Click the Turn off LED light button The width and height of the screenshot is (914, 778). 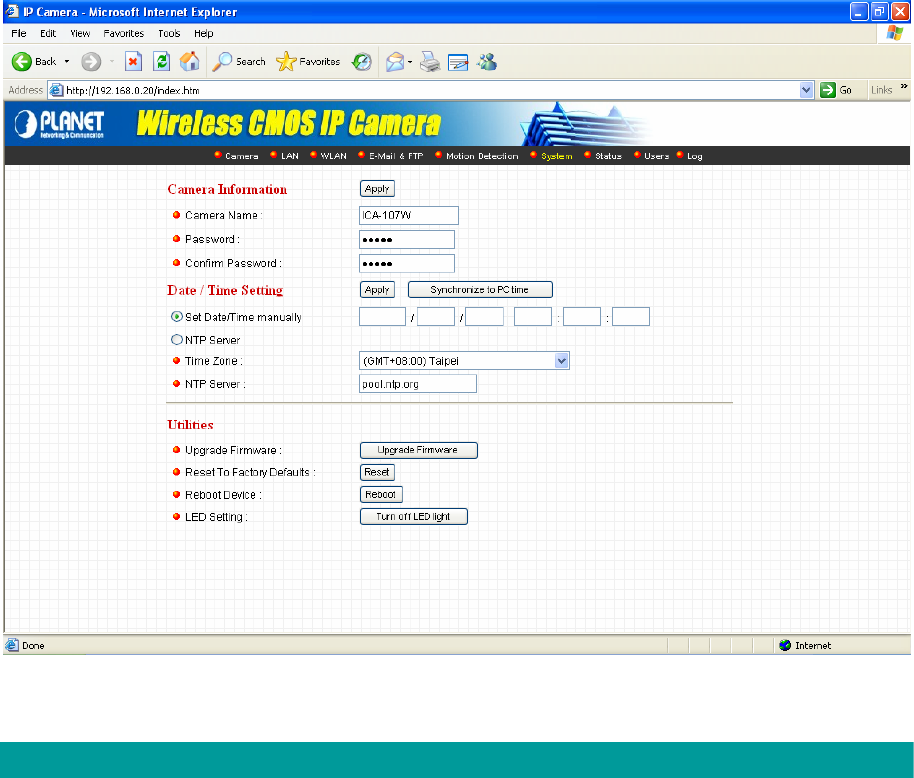point(414,517)
